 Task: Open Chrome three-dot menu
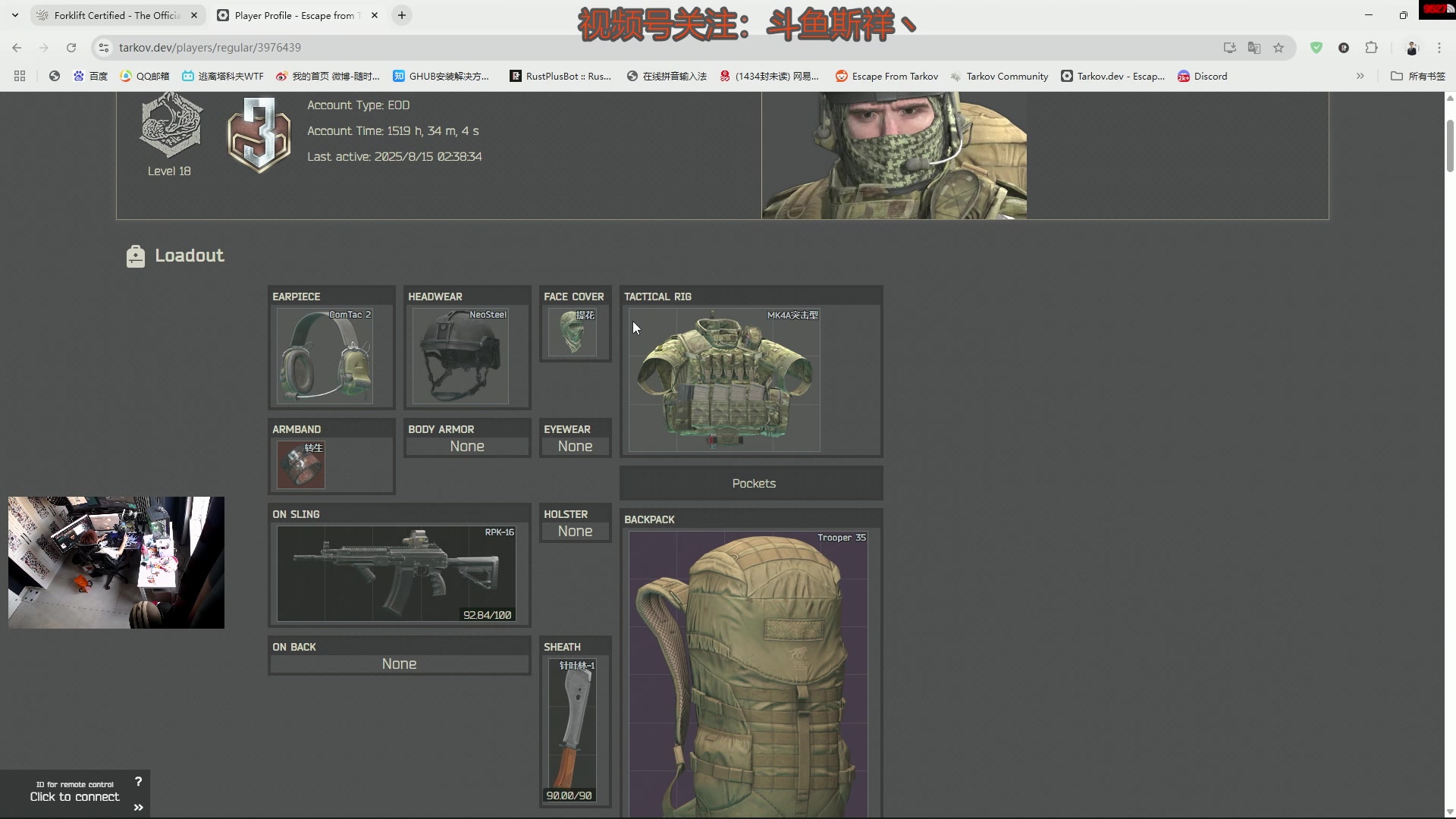1439,48
